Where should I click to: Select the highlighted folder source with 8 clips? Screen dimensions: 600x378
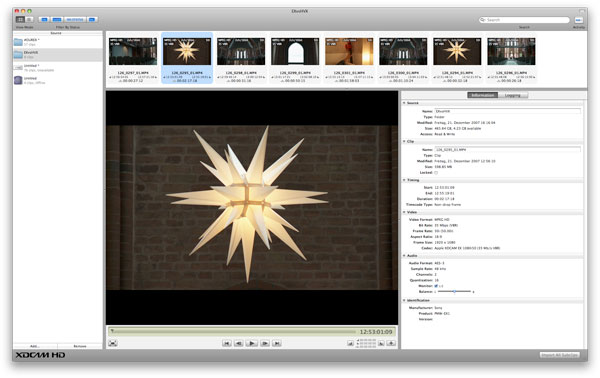pos(57,55)
